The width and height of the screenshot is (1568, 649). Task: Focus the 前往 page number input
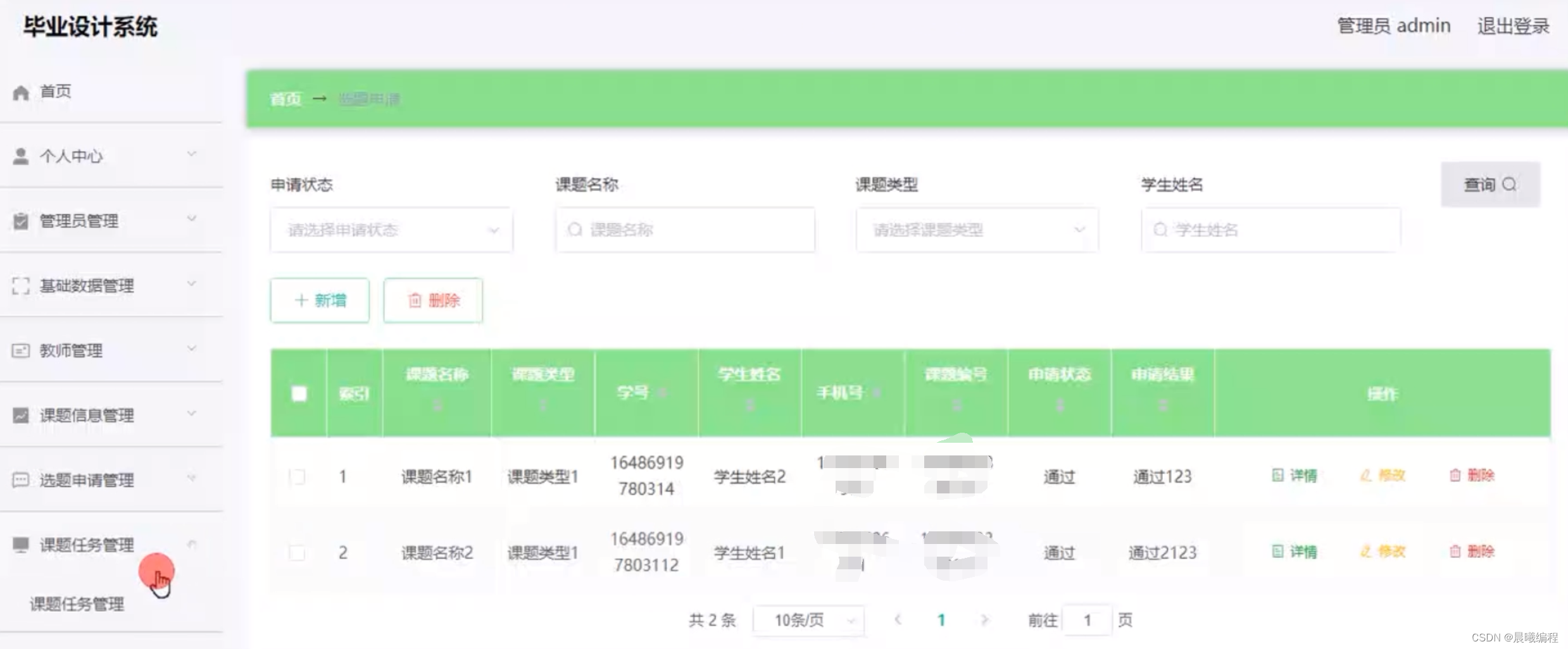pos(1088,620)
